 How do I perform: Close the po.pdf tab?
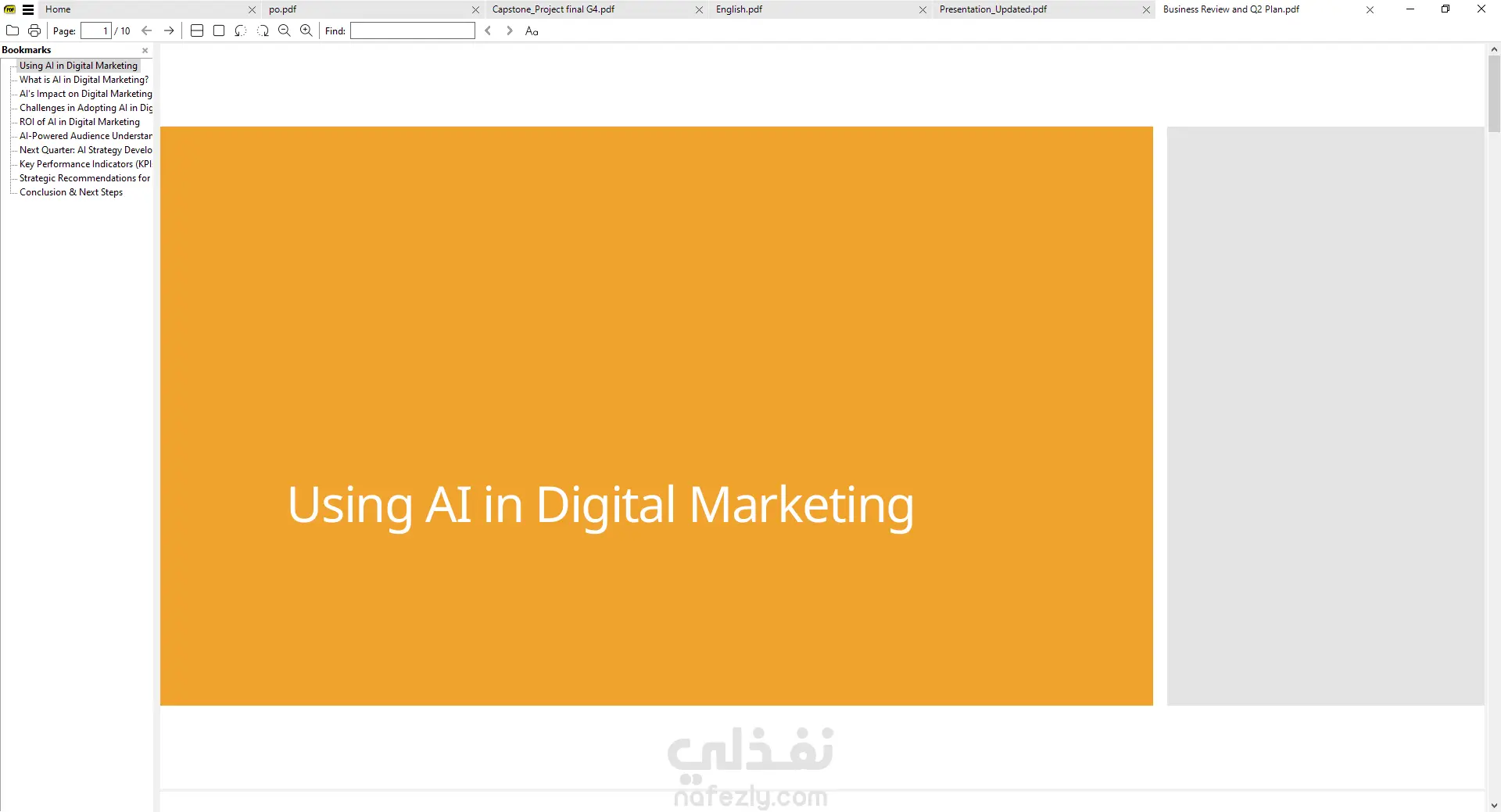tap(475, 9)
